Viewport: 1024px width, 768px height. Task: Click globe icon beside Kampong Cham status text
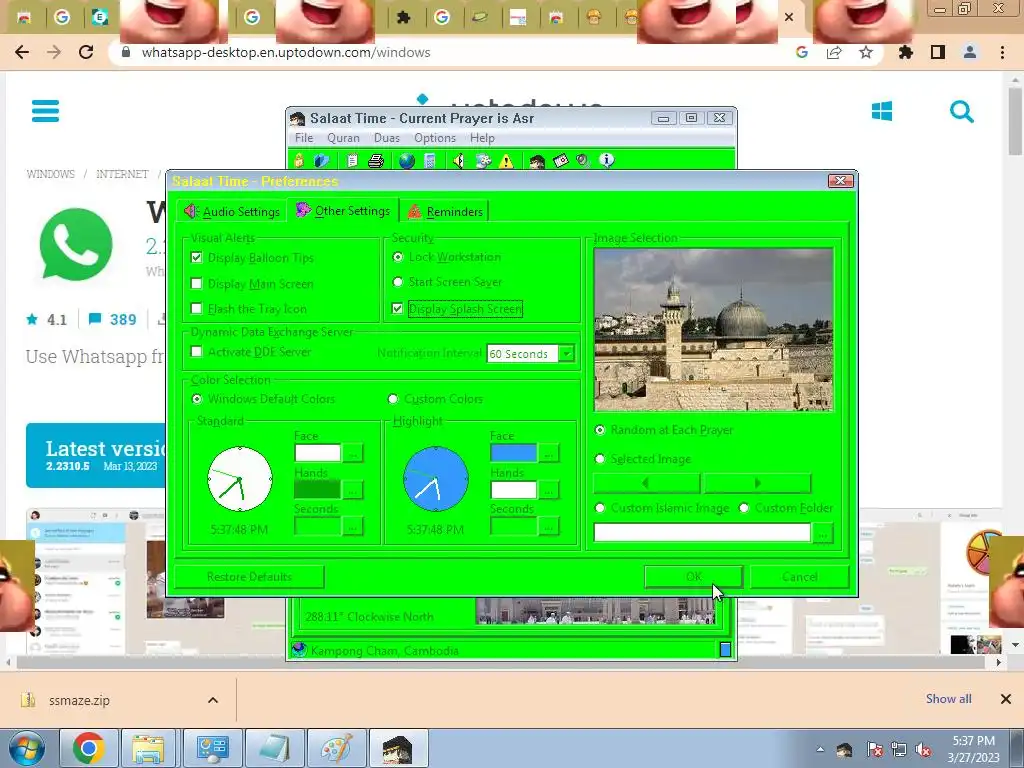tap(299, 650)
